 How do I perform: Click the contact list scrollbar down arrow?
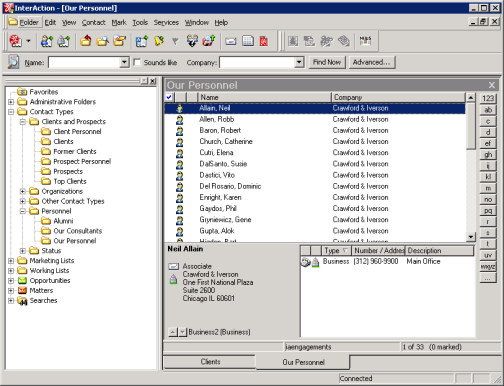[470, 237]
